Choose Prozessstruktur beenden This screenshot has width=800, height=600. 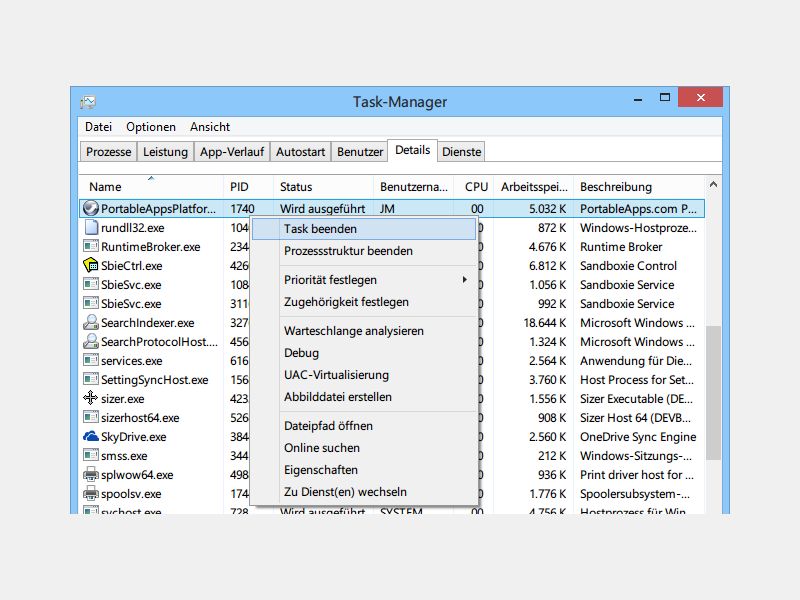[364, 251]
